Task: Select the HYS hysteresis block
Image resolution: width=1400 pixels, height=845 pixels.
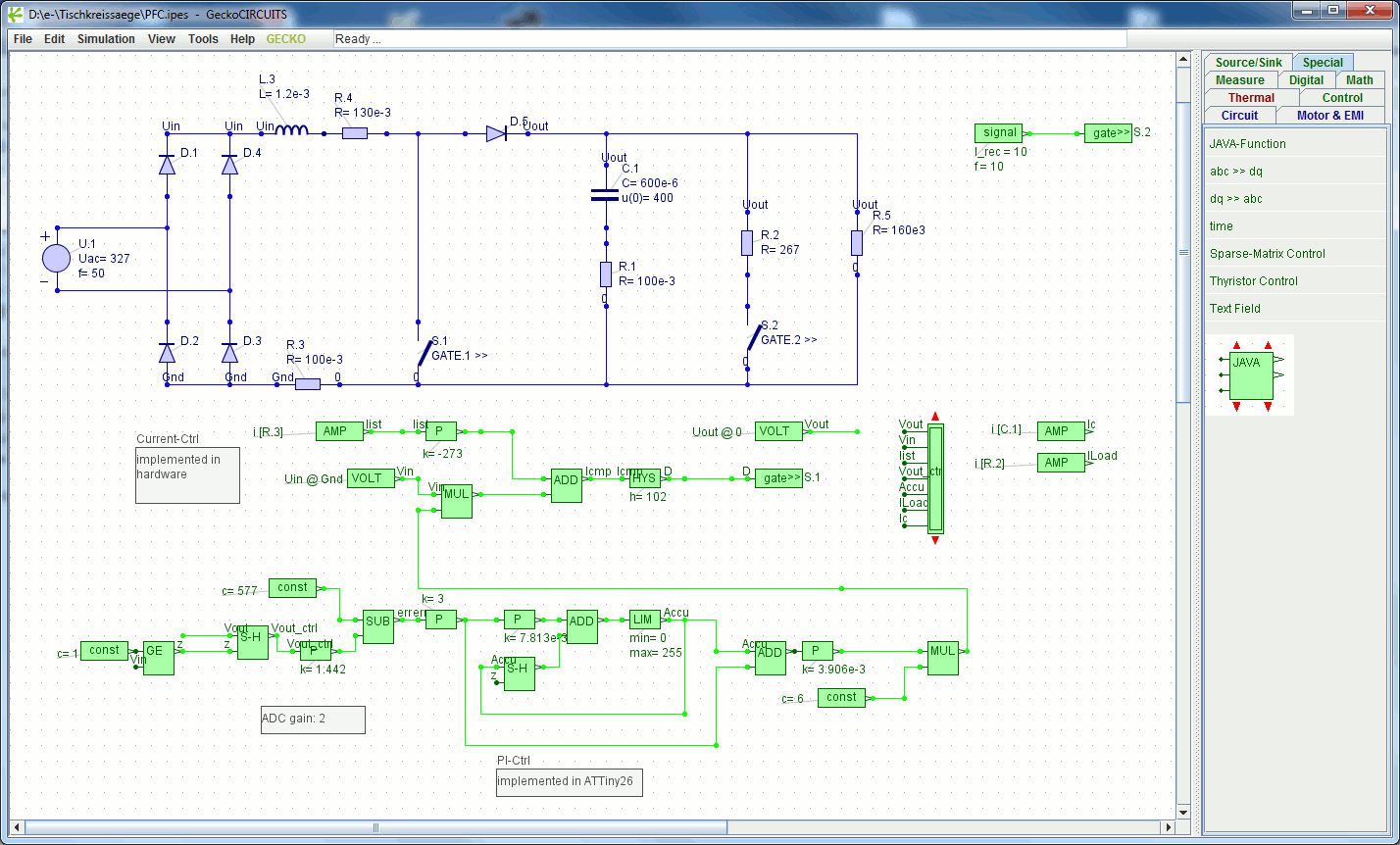Action: [x=644, y=478]
